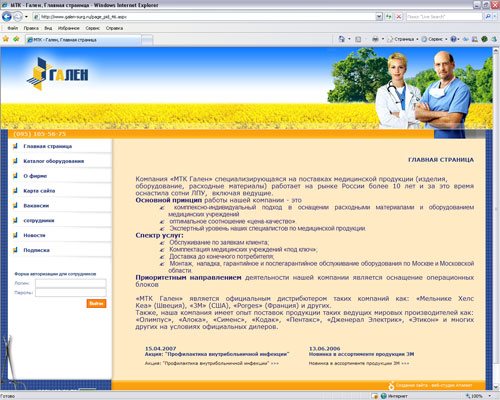
Task: Open the Избранное menu
Action: pos(69,28)
